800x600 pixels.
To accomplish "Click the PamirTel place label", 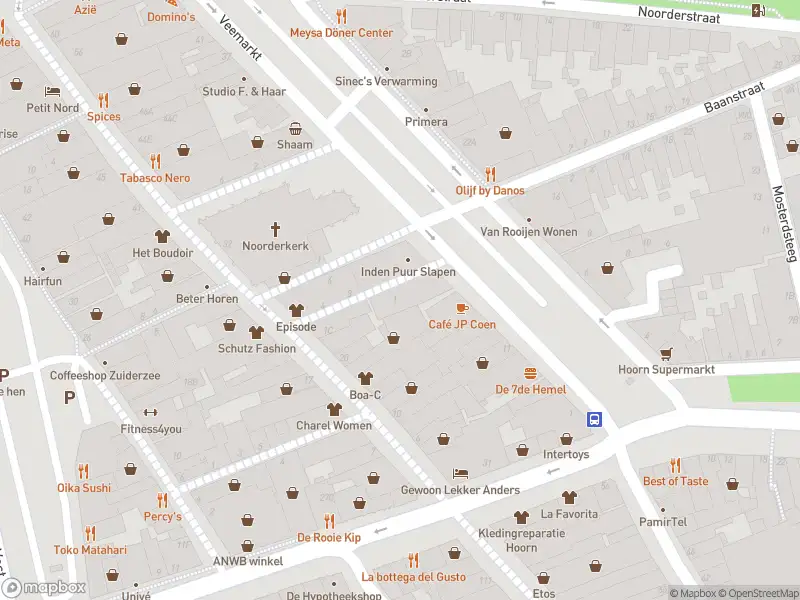I will coord(663,522).
